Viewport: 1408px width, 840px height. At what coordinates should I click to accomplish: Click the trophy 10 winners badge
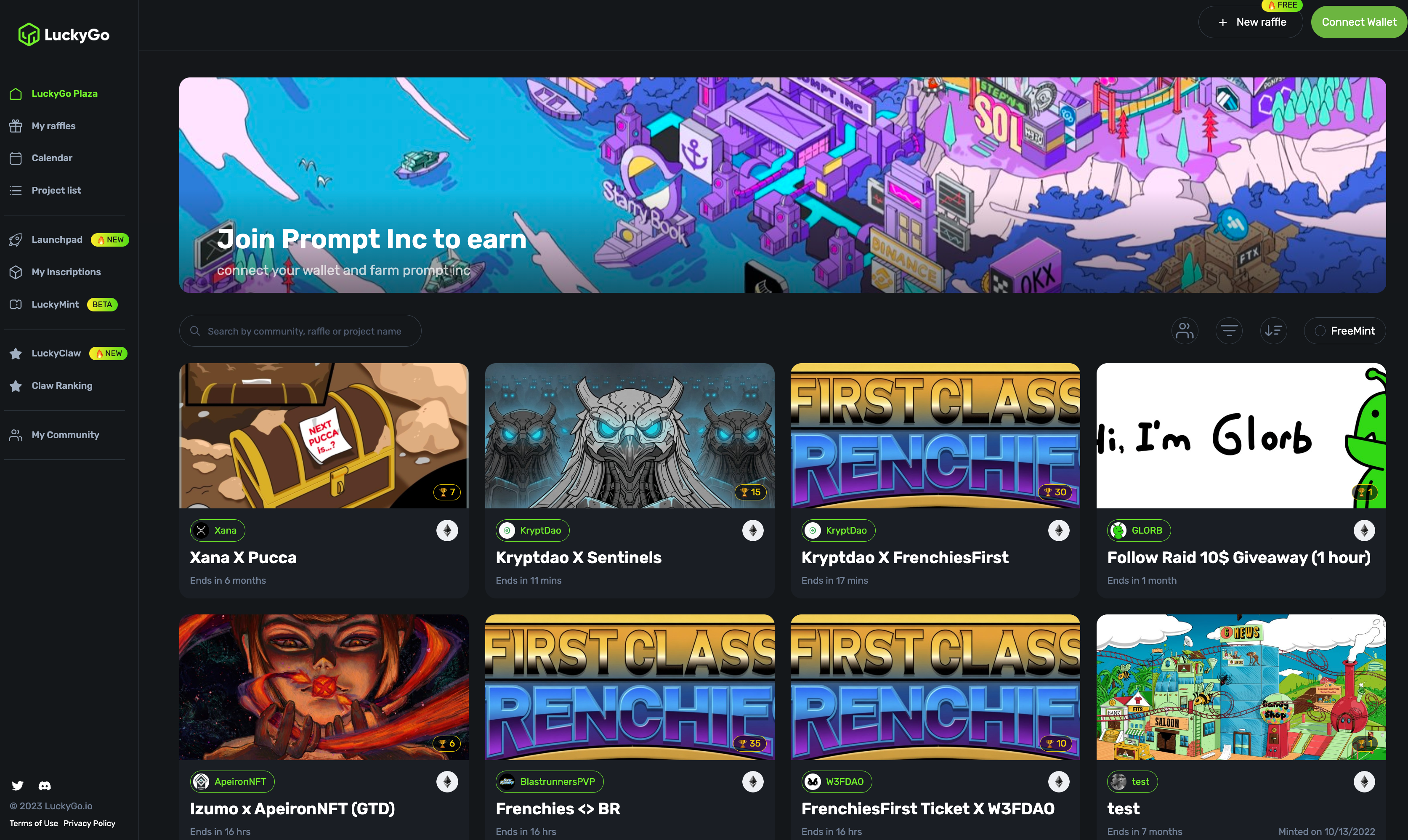[x=1056, y=743]
